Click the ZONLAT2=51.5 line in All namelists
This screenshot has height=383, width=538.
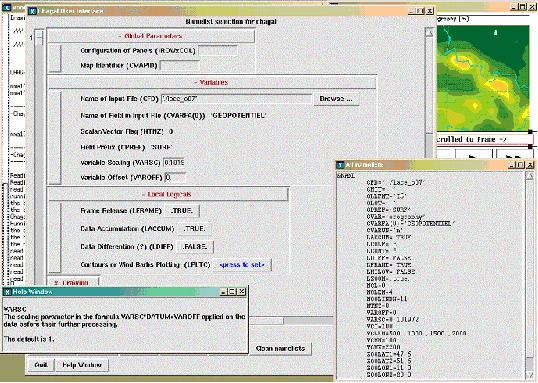[x=389, y=361]
